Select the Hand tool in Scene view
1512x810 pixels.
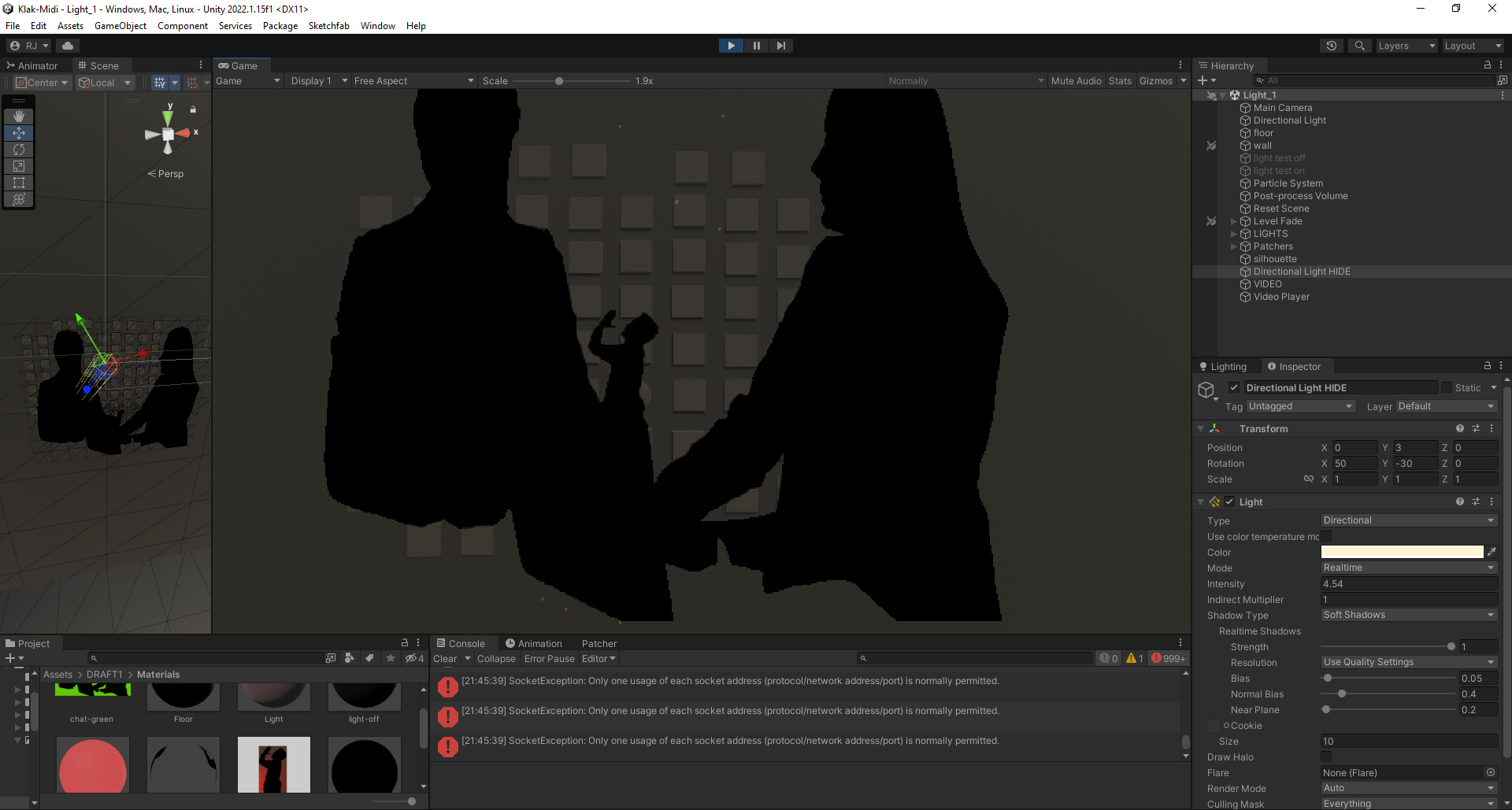19,116
